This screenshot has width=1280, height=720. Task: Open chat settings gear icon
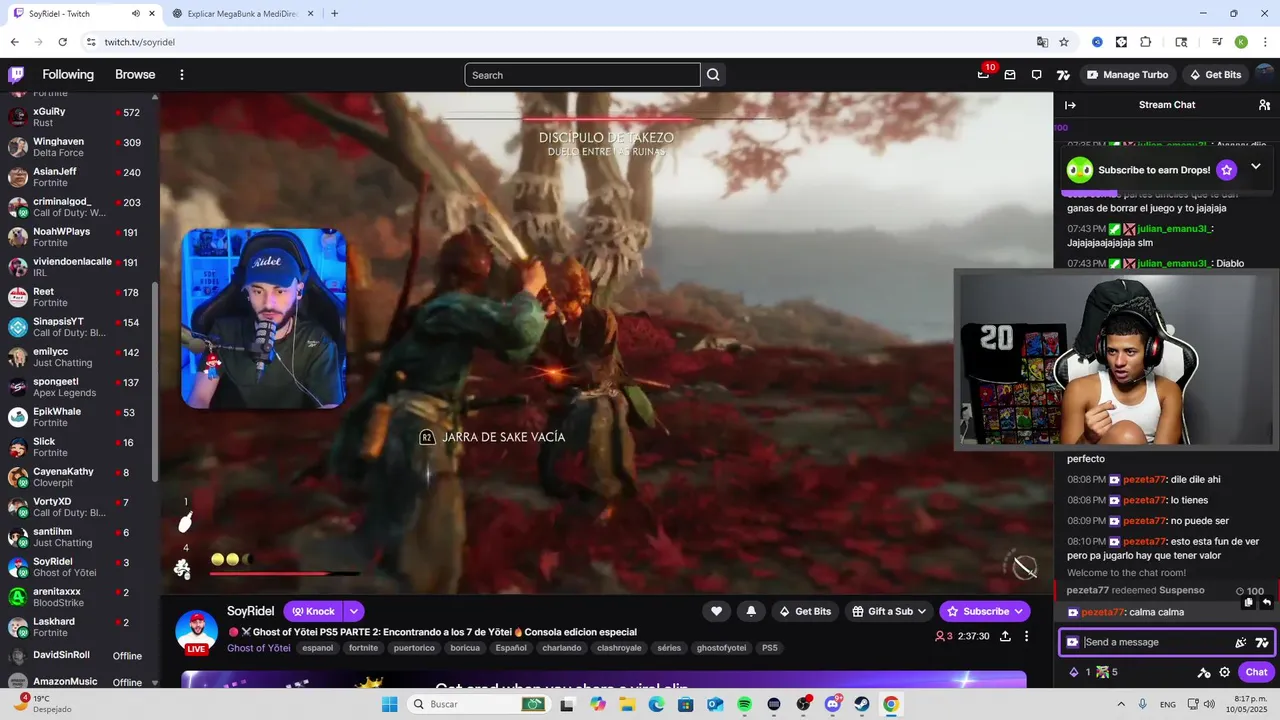point(1225,672)
